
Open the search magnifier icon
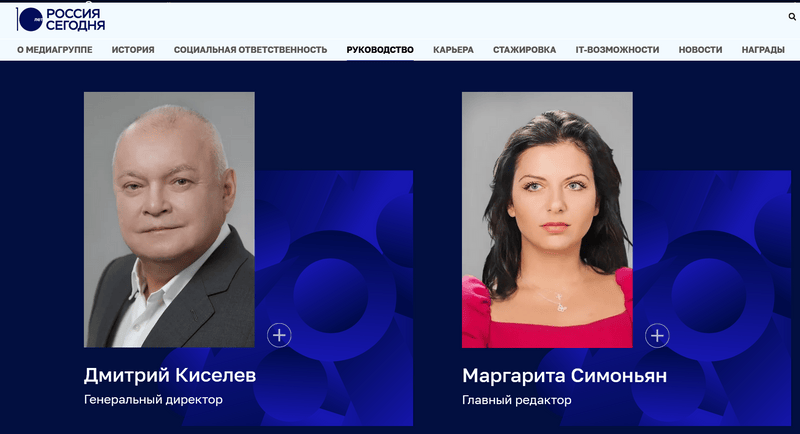pyautogui.click(x=792, y=17)
